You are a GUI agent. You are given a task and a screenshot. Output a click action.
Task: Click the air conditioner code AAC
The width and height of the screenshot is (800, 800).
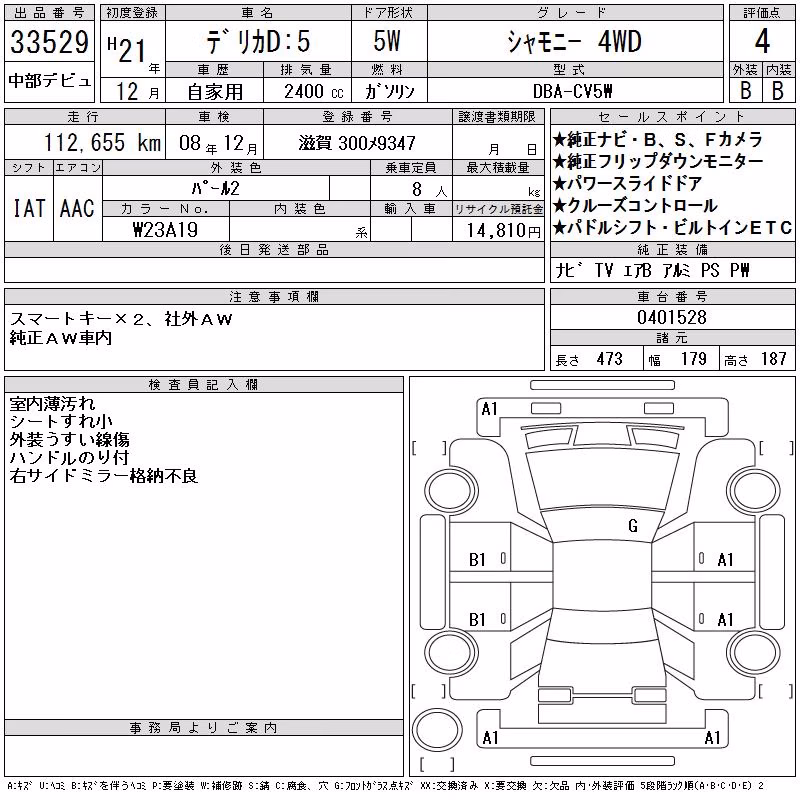[77, 209]
